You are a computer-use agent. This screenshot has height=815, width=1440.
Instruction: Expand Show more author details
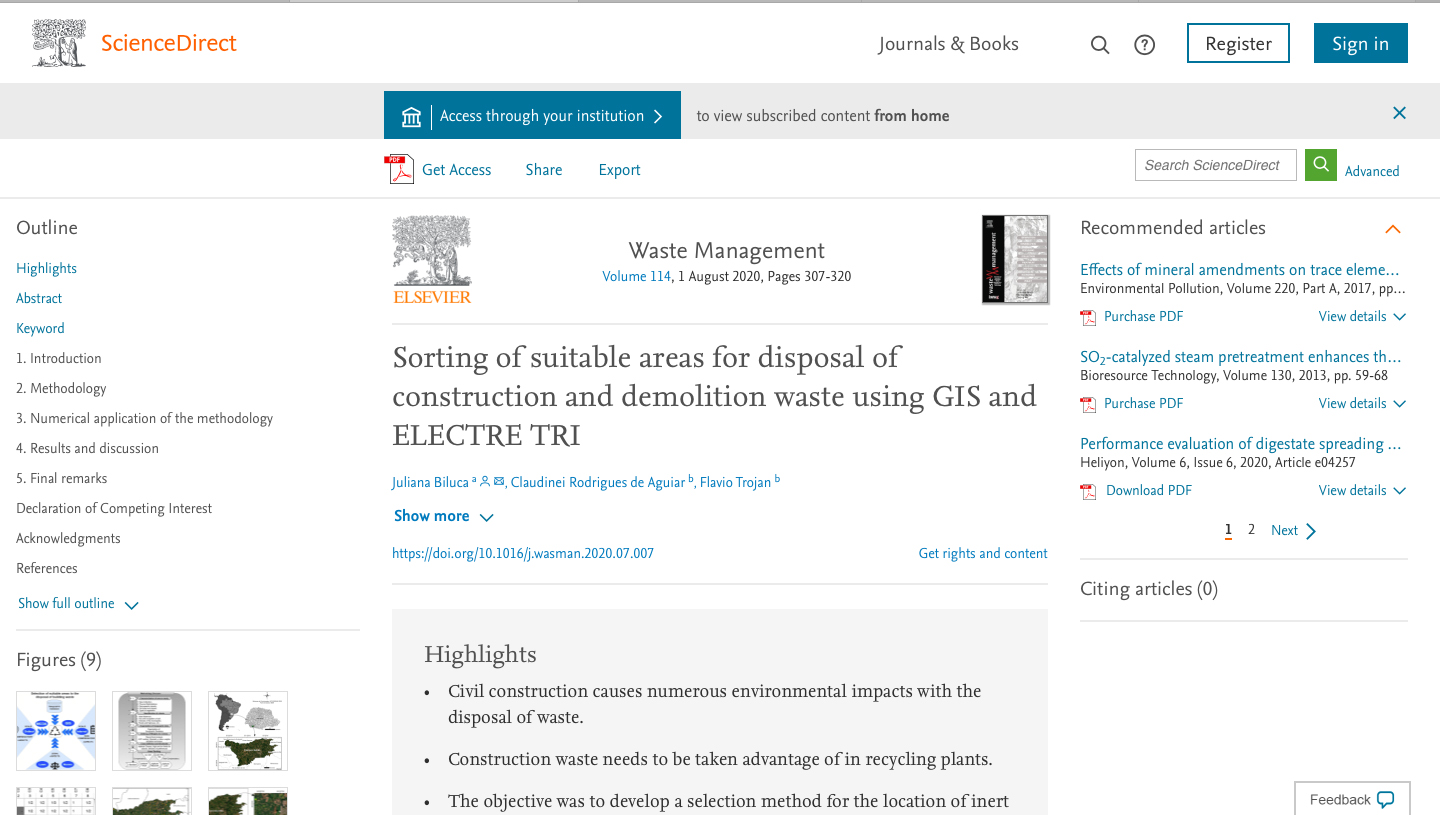point(444,516)
